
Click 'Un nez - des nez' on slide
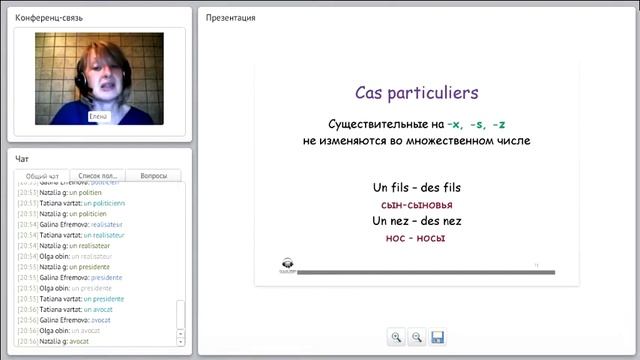point(417,221)
